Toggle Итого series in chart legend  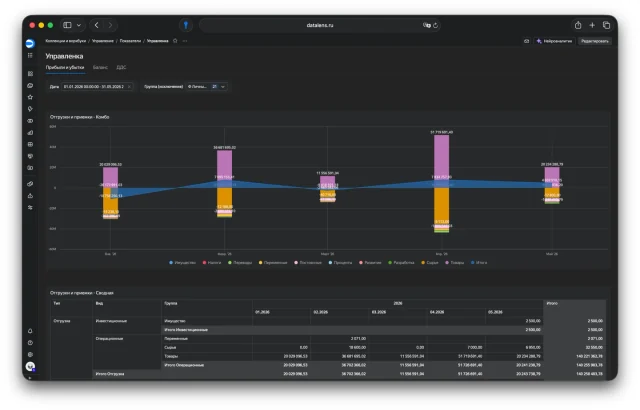pos(479,263)
